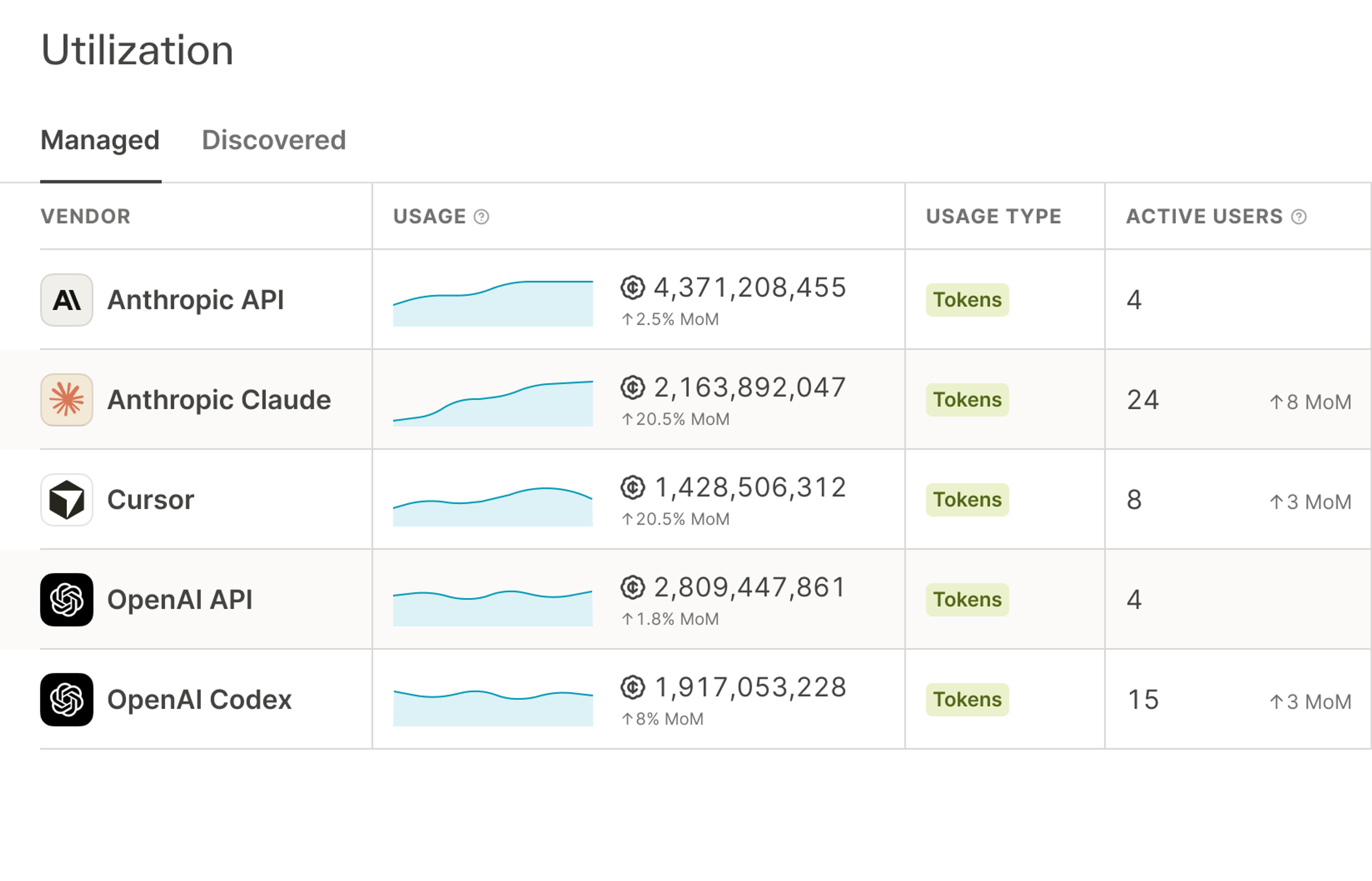Click token icon beside 1,917,053,228
The width and height of the screenshot is (1372, 881).
pyautogui.click(x=632, y=687)
